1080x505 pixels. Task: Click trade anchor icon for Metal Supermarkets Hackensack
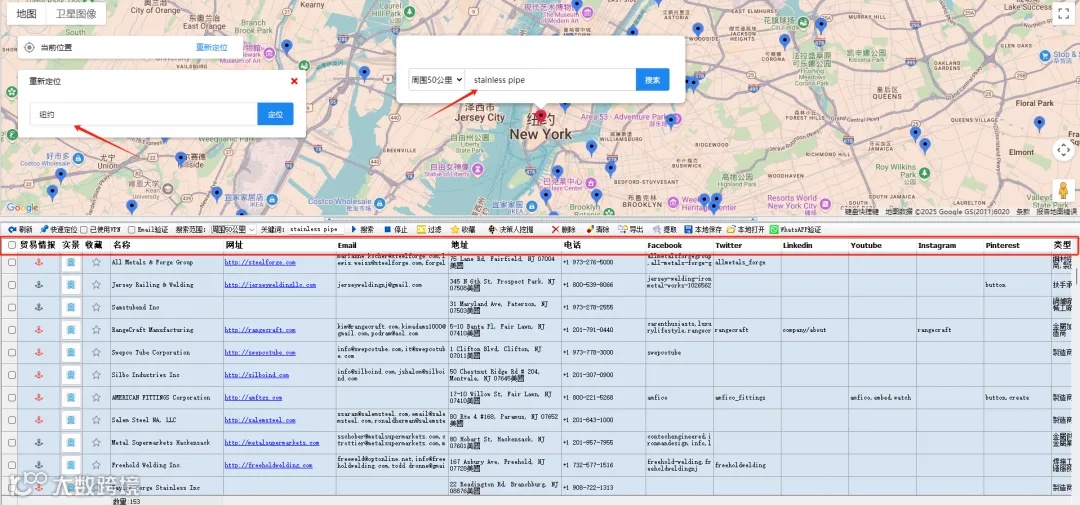pyautogui.click(x=39, y=442)
